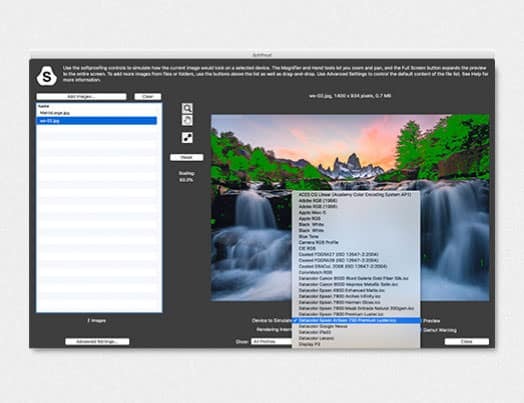This screenshot has width=524, height=403.
Task: Pick ACES CG Linear profile
Action: tap(355, 194)
